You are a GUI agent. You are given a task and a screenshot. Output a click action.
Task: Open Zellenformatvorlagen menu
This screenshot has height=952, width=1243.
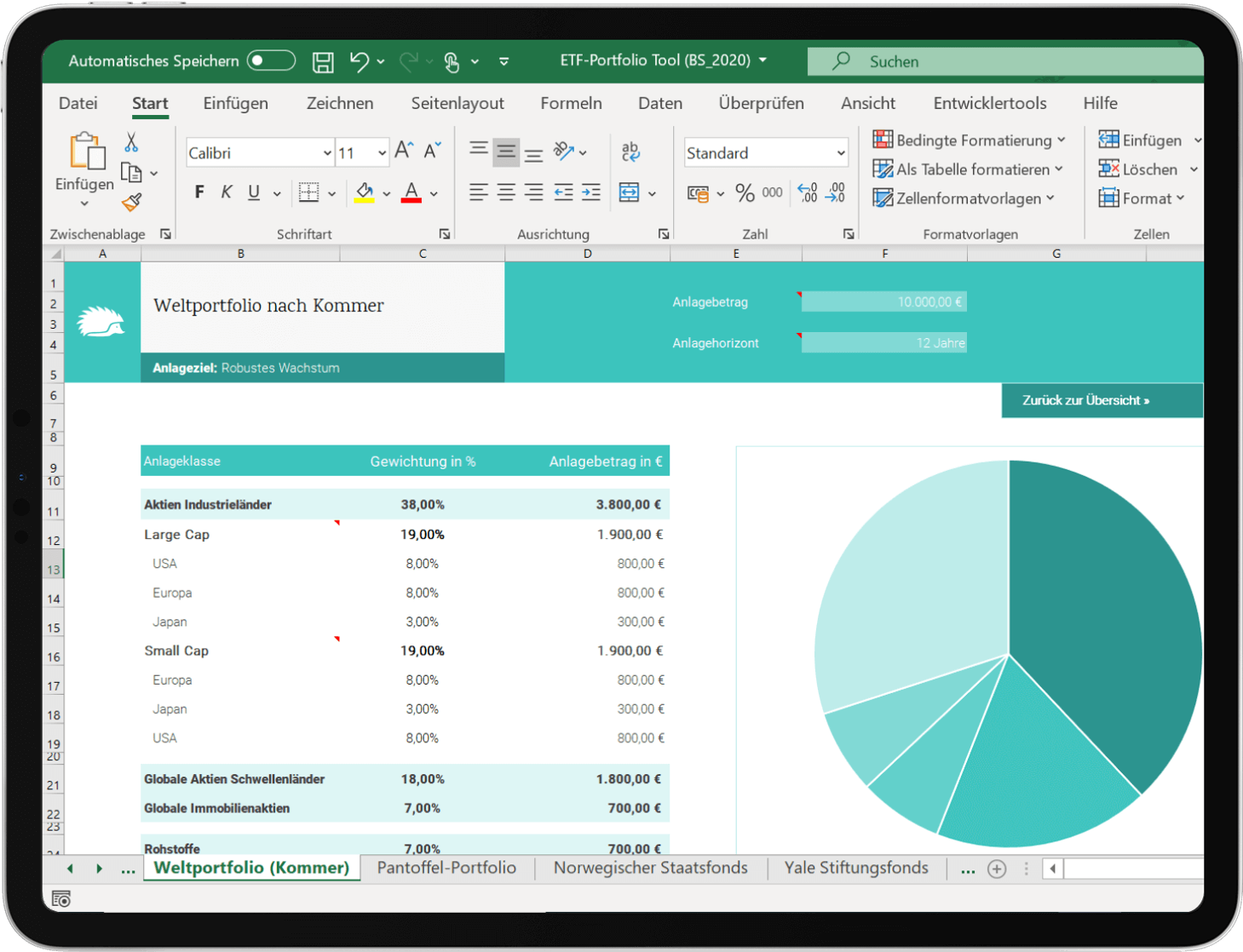tap(964, 198)
